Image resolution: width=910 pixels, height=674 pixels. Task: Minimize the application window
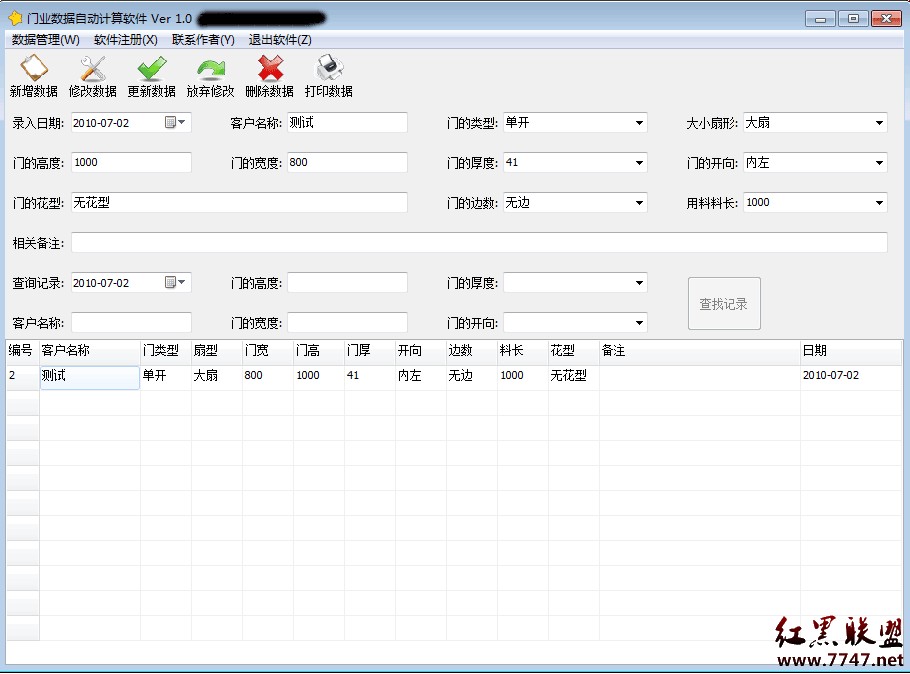(x=820, y=19)
